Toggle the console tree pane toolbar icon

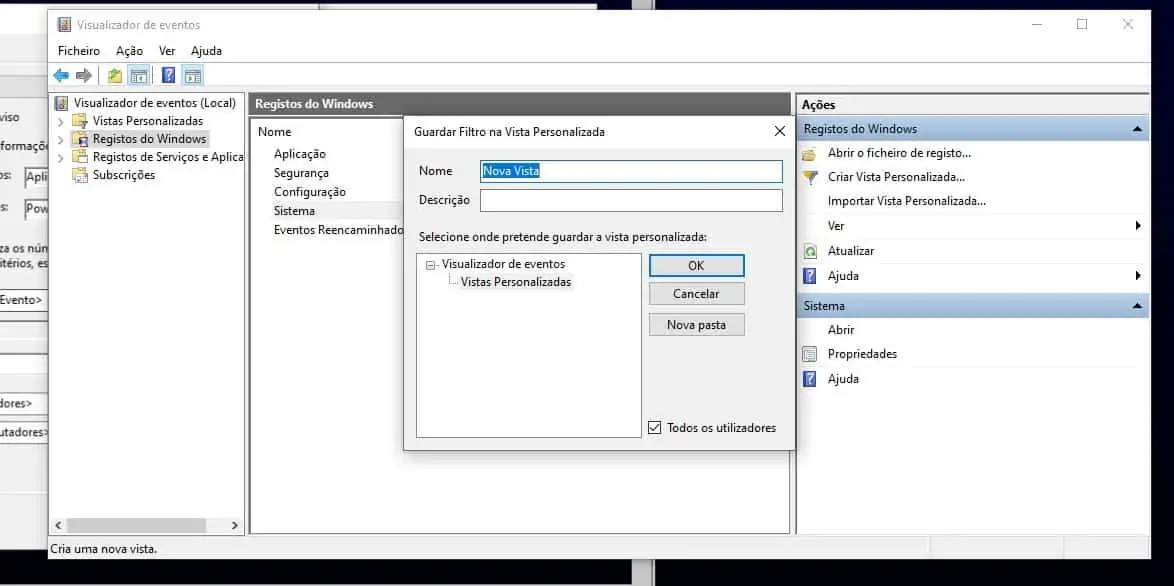138,75
